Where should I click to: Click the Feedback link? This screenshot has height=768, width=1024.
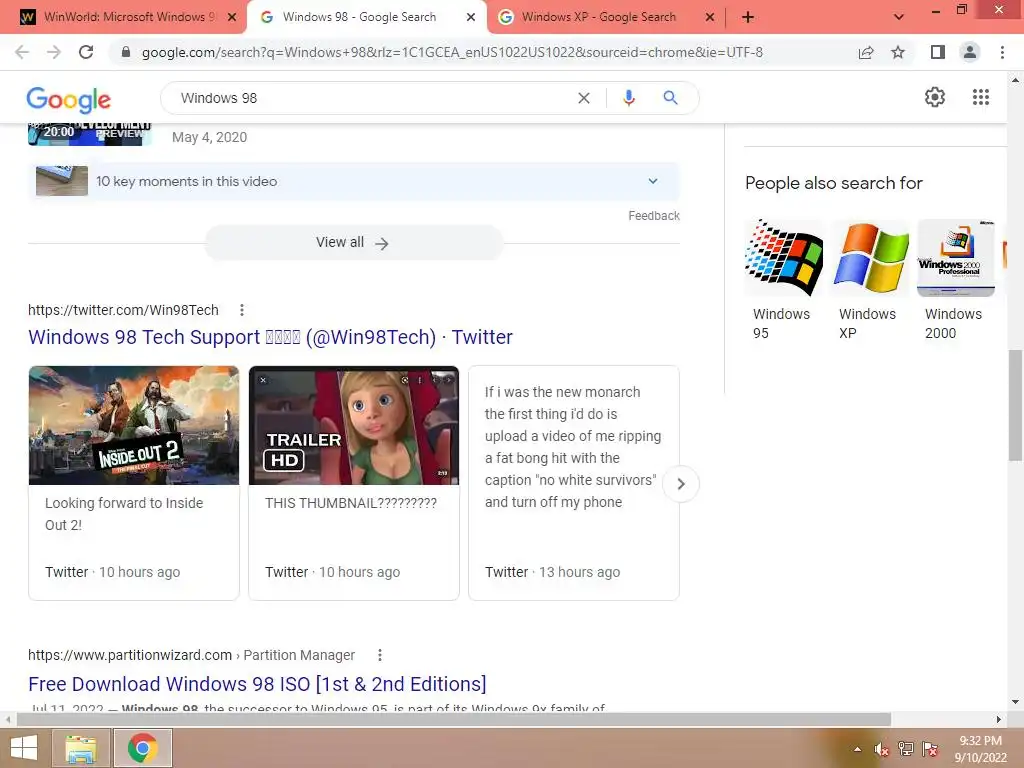point(654,216)
